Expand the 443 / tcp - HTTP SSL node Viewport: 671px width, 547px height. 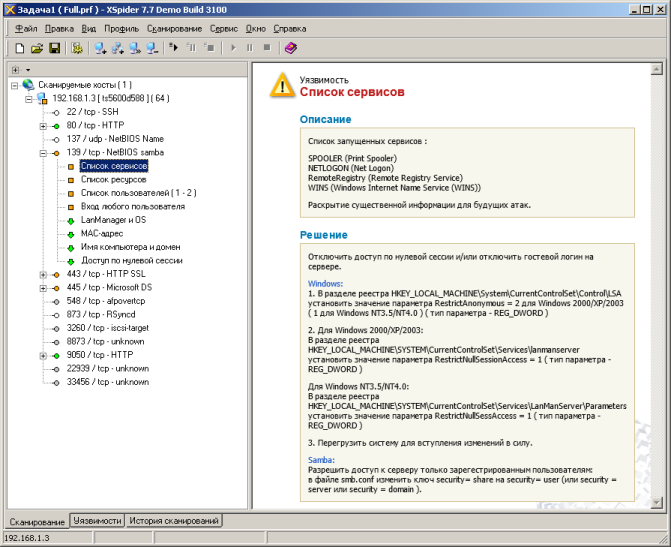tap(43, 274)
